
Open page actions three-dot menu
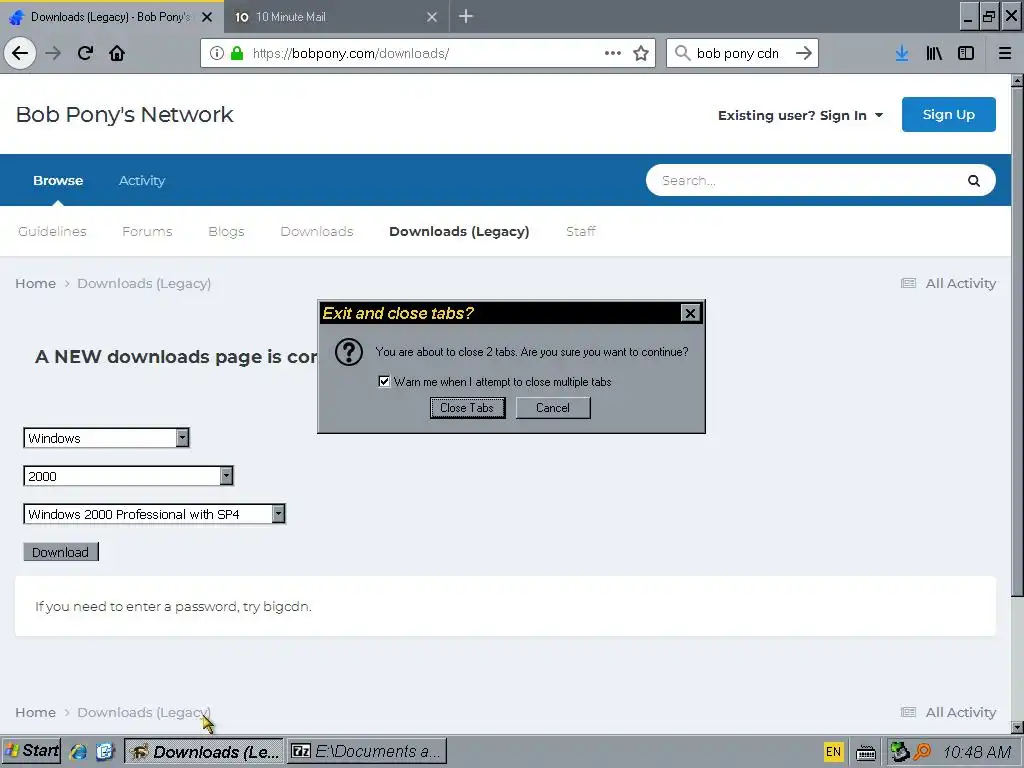[x=613, y=53]
